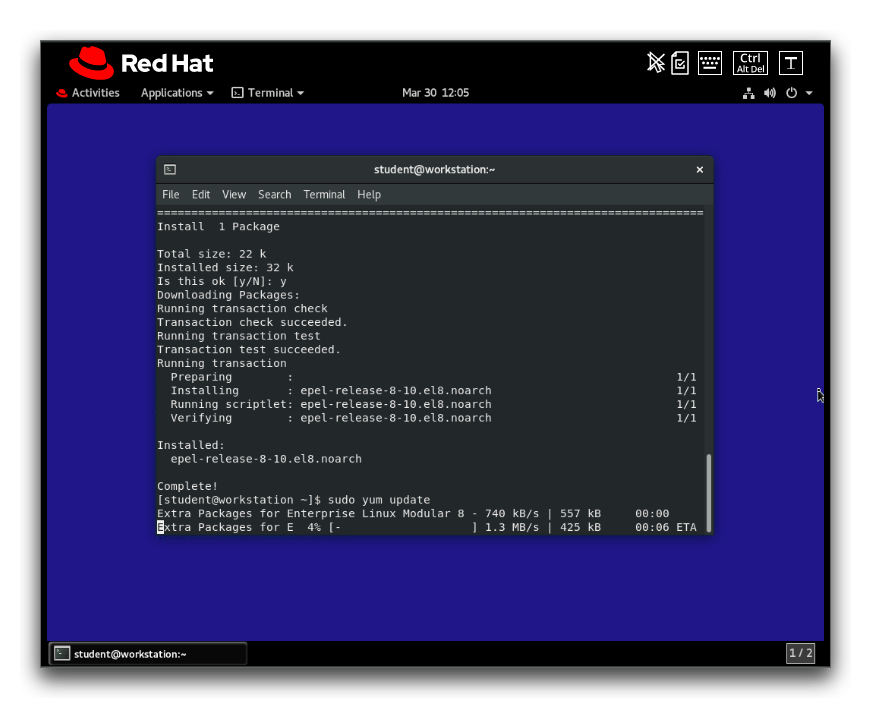
Task: Click the '00:06 ETA' value
Action: (665, 527)
